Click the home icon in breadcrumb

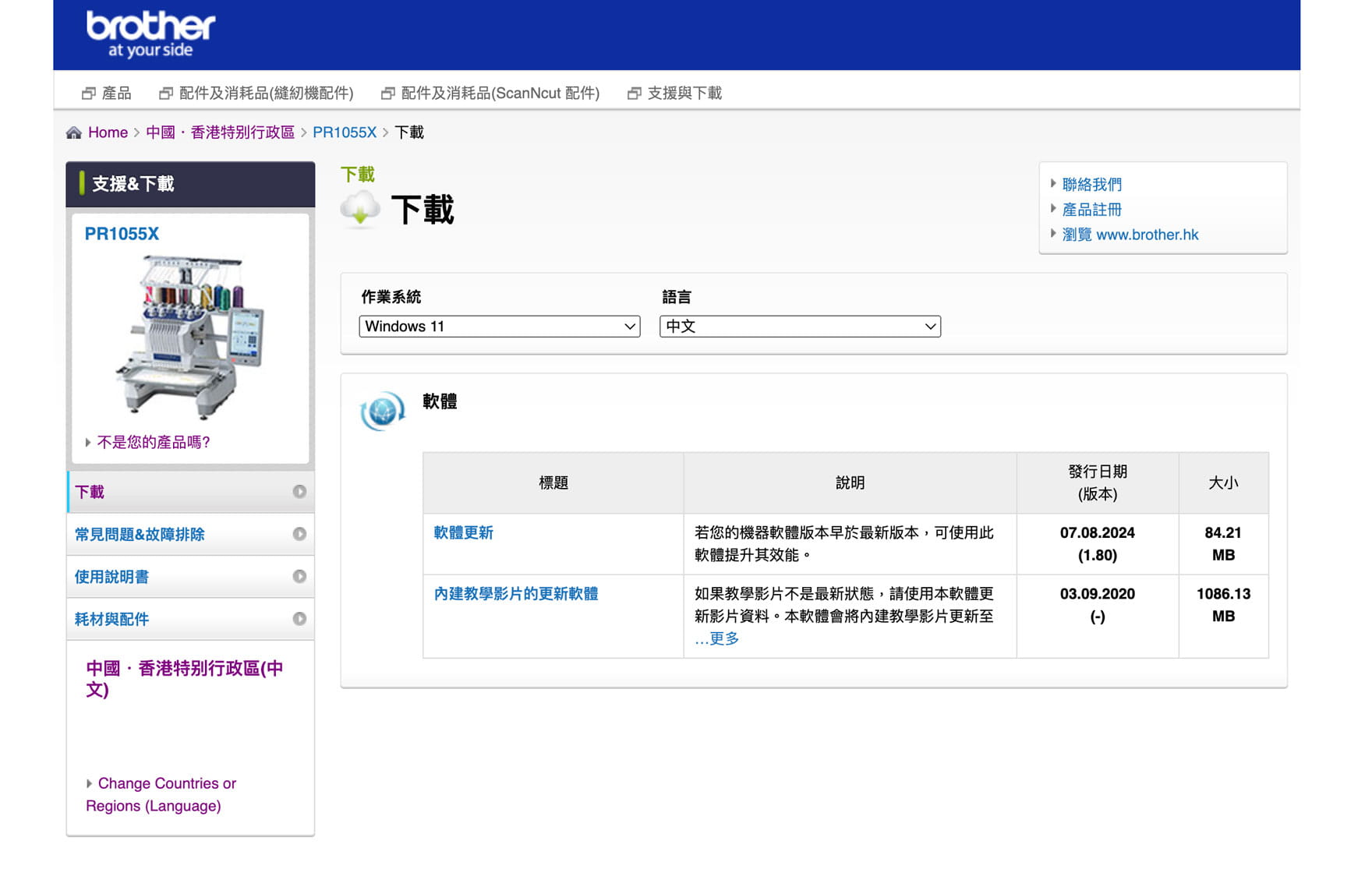(x=74, y=133)
